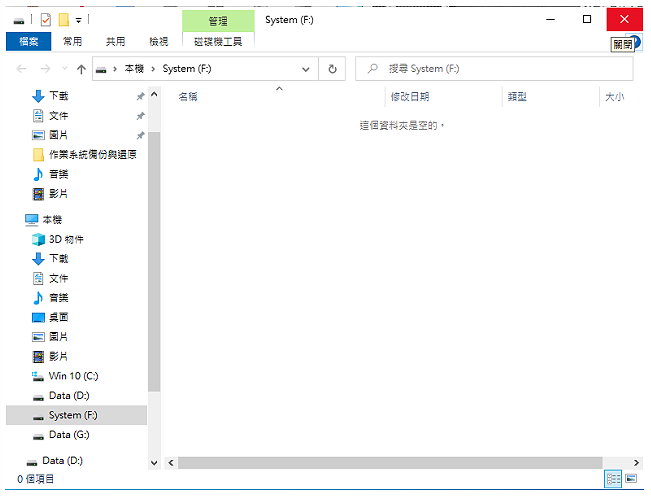The image size is (651, 496).
Task: Click the New Folder icon in quick access toolbar
Action: tap(64, 20)
